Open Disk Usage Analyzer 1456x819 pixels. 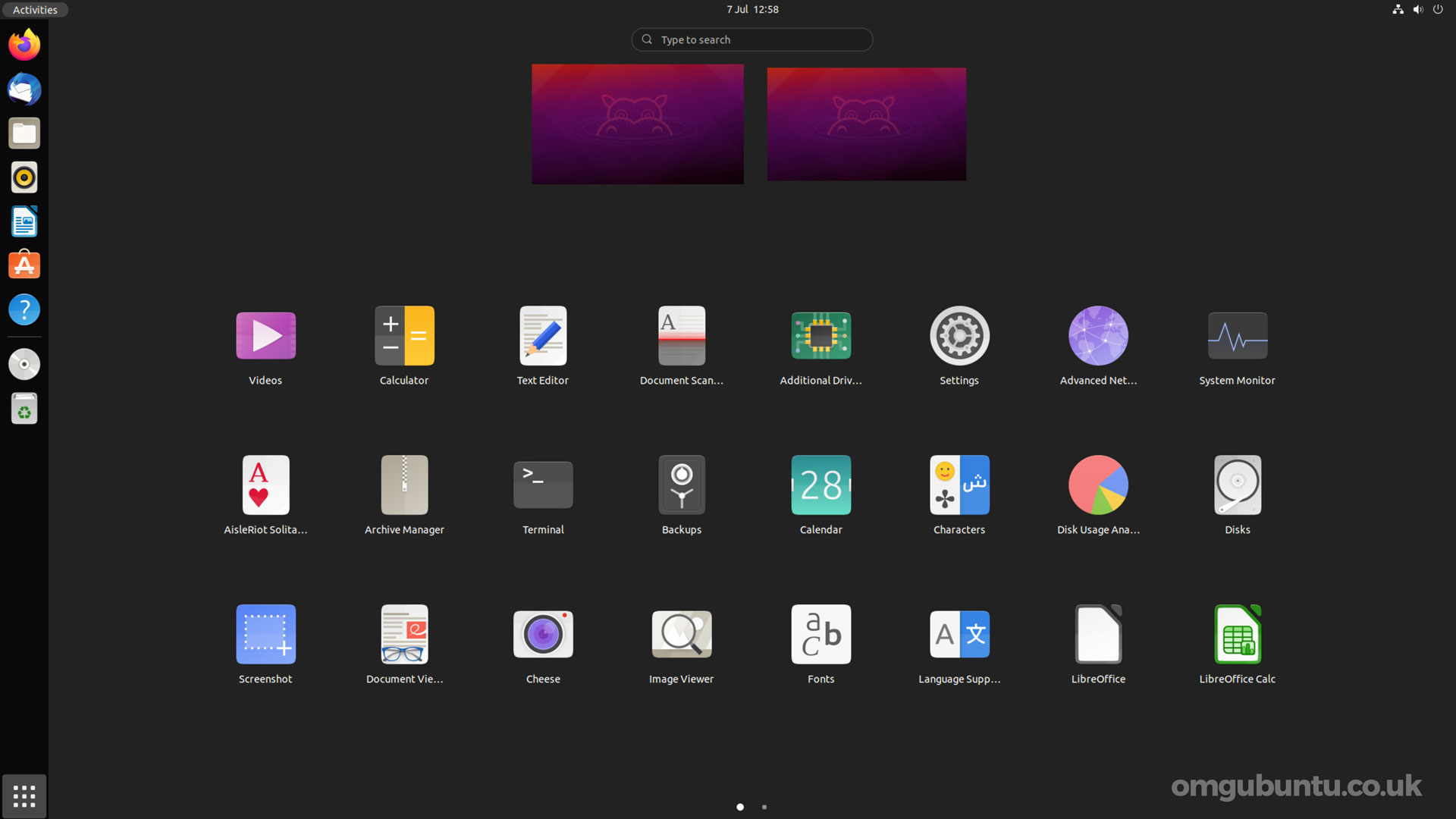(x=1098, y=484)
